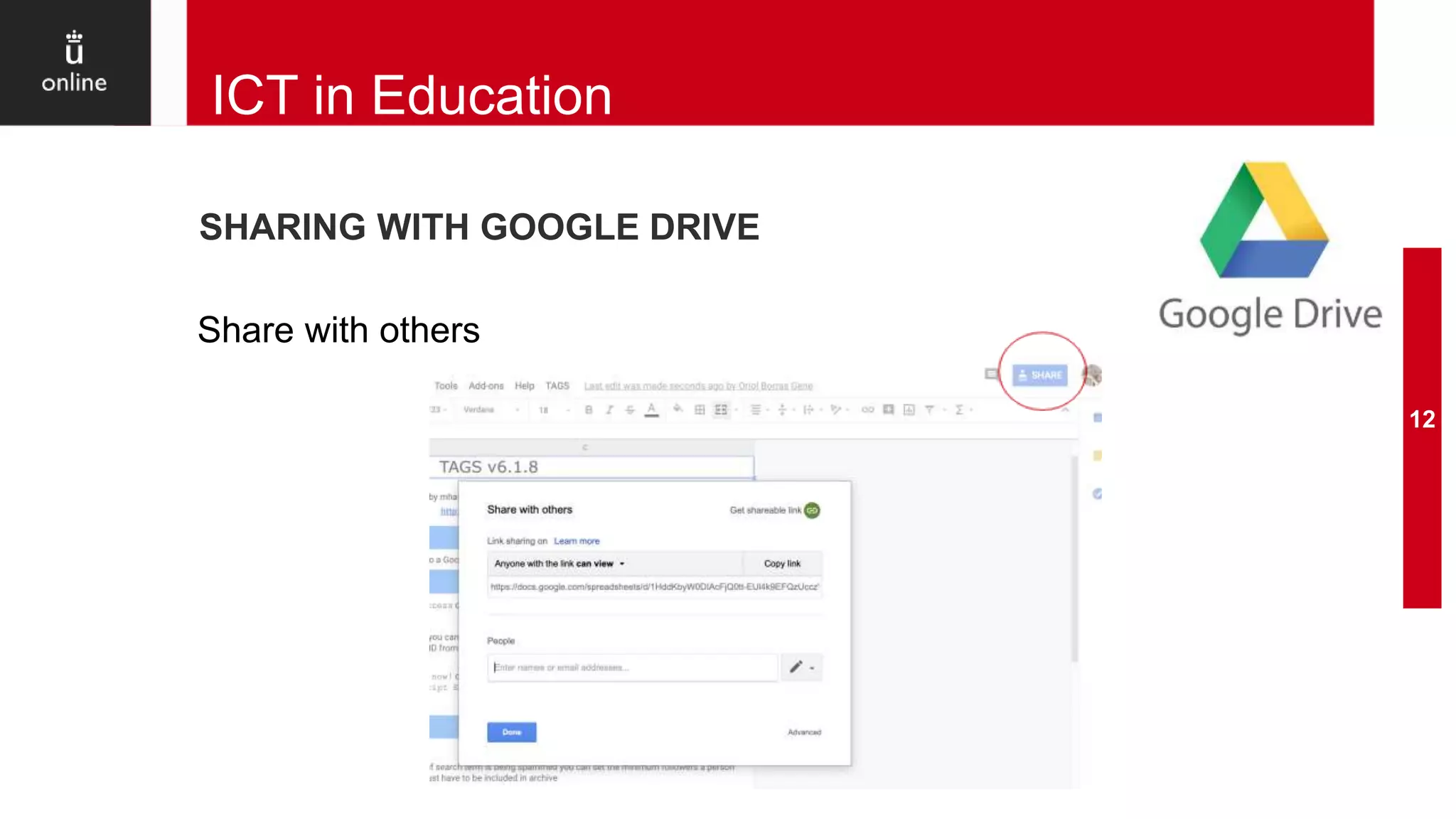The height and width of the screenshot is (819, 1456).
Task: Click the blue SHARE button
Action: 1039,375
